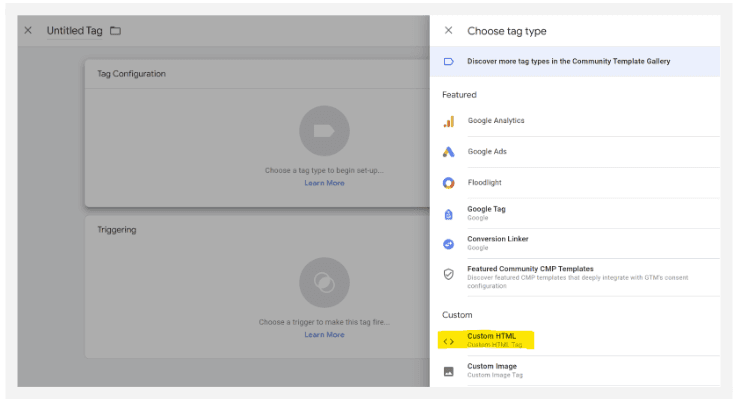Rename the Untitled Tag title
Screen dimensions: 737x404
pyautogui.click(x=74, y=31)
